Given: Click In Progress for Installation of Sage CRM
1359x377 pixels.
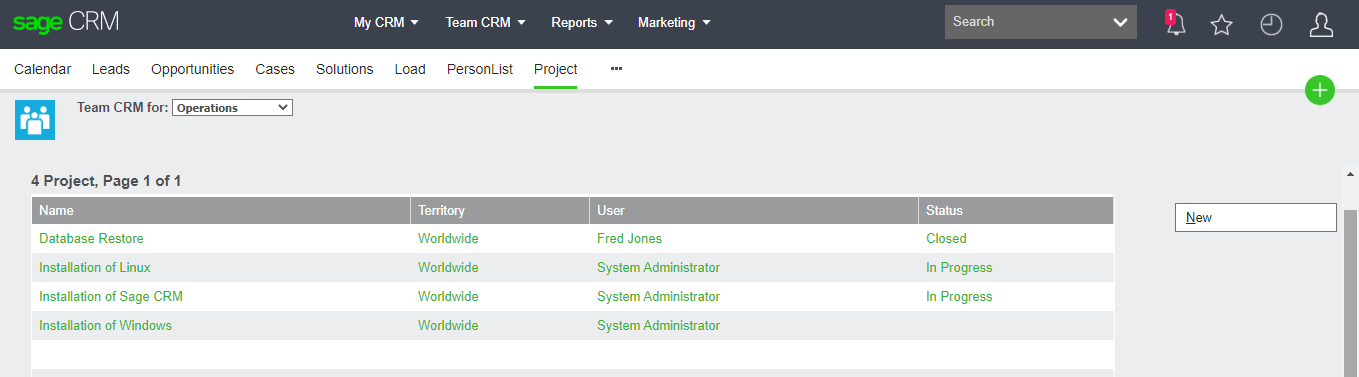Looking at the screenshot, I should 959,296.
